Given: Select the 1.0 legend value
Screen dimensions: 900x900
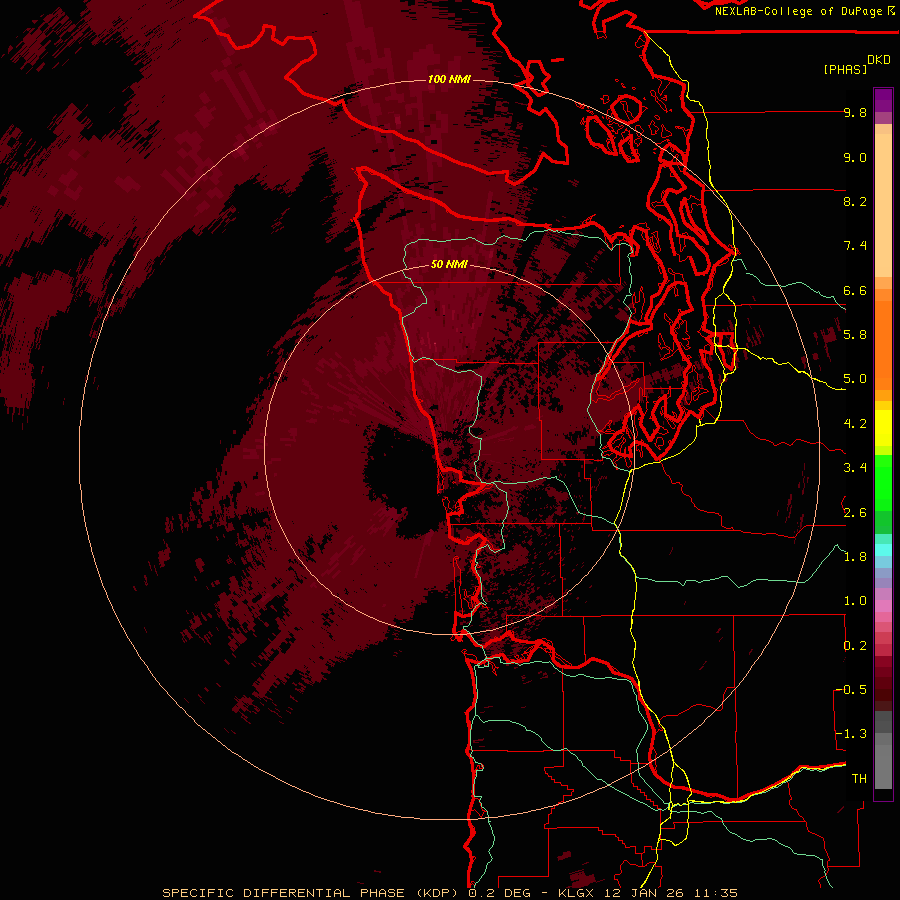Looking at the screenshot, I should 855,601.
